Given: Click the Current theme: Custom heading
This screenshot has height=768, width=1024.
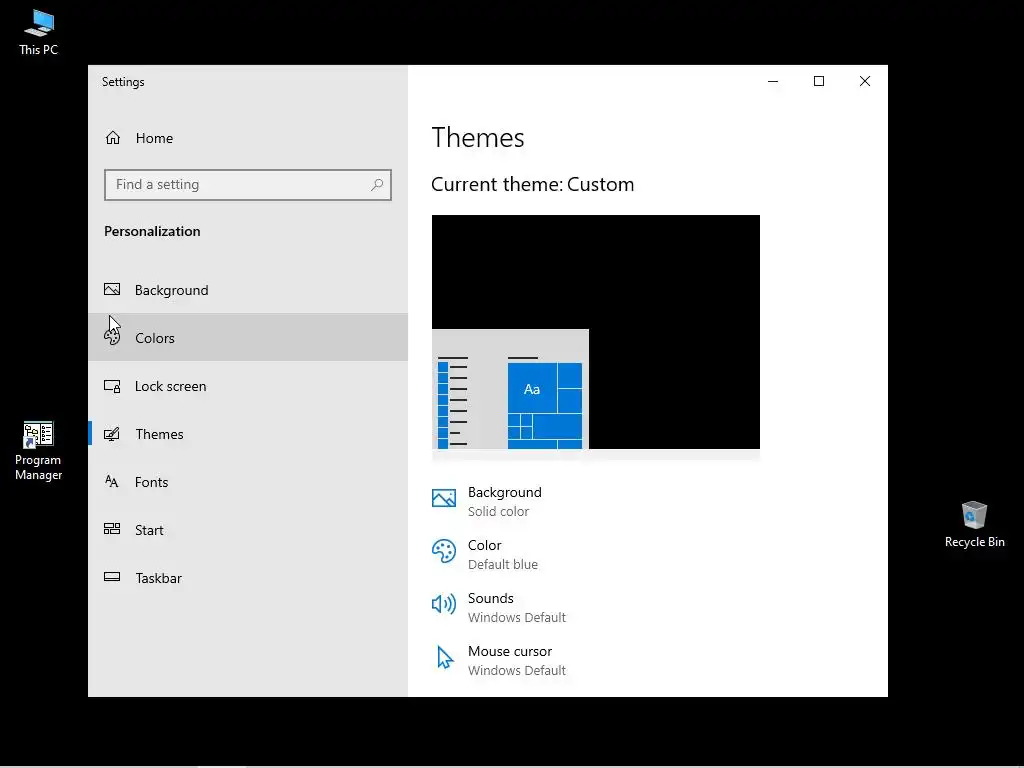Looking at the screenshot, I should coord(532,184).
